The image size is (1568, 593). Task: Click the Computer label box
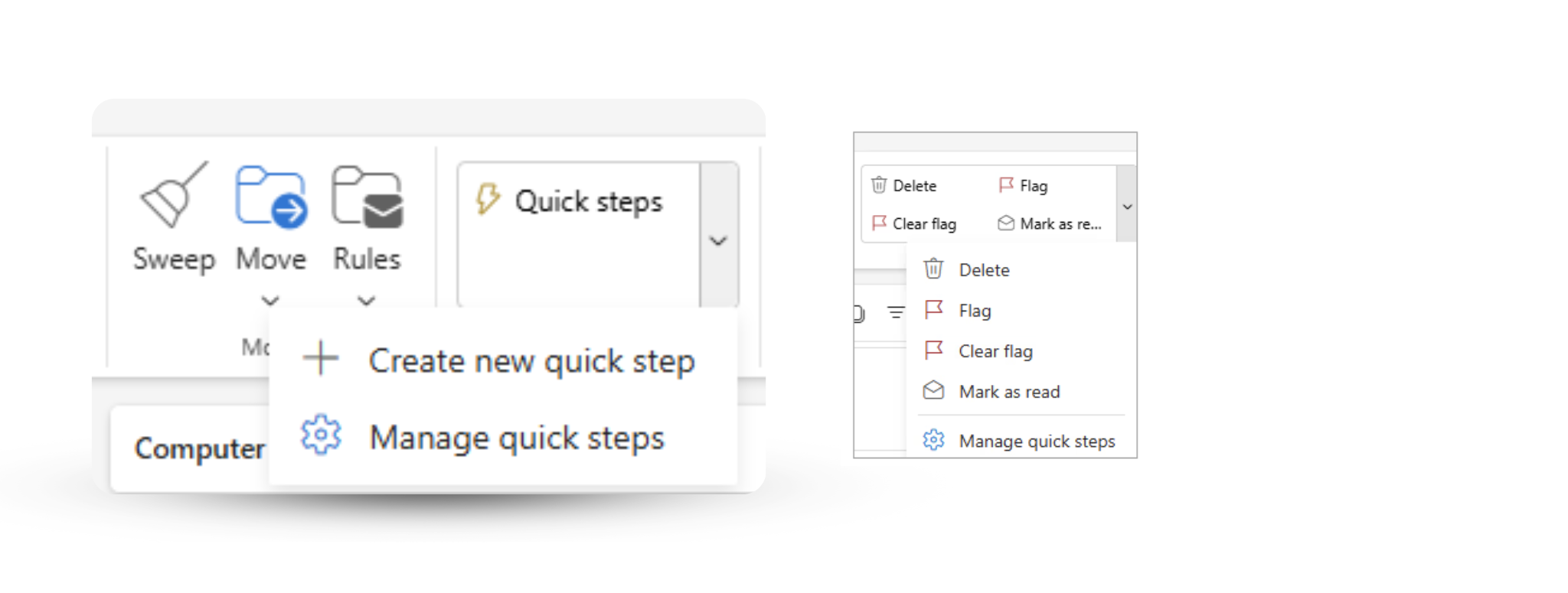pyautogui.click(x=198, y=448)
